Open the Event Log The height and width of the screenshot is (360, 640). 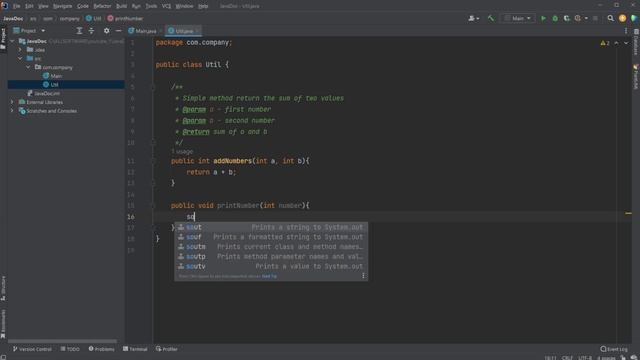pos(614,349)
